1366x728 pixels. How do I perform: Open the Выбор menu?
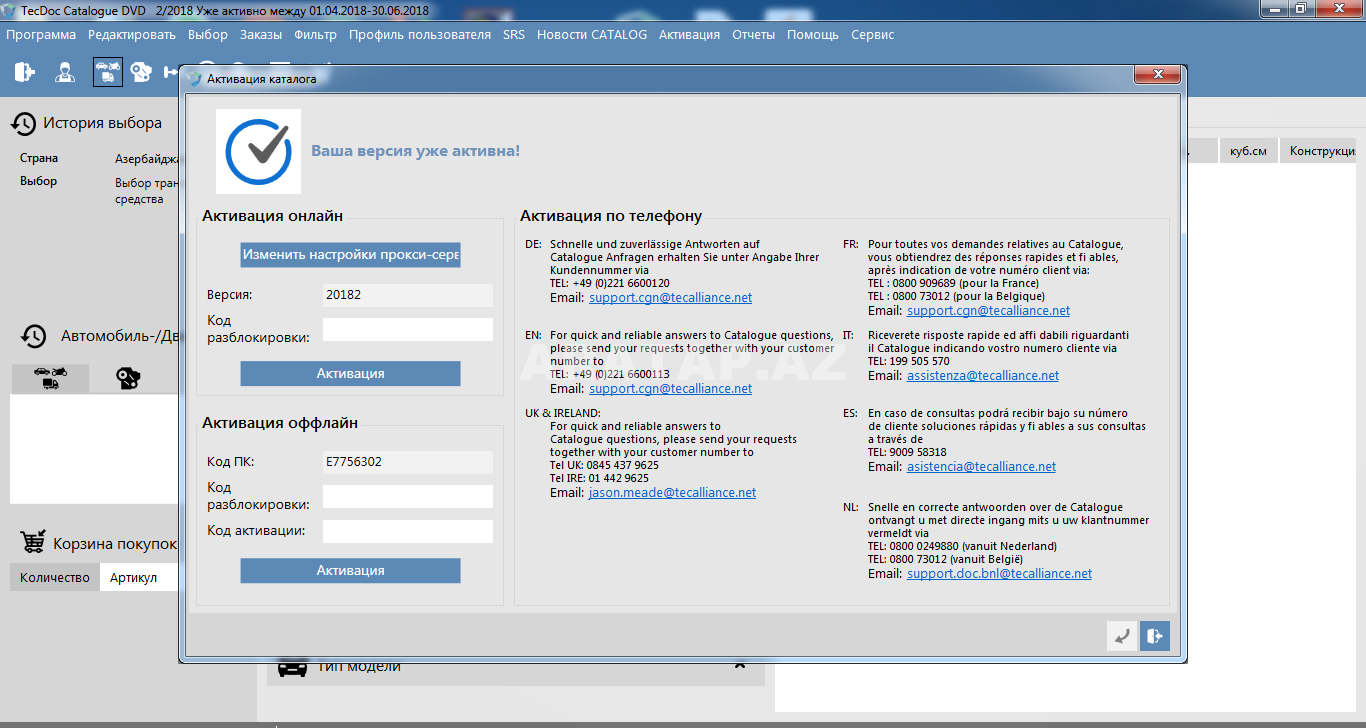[x=208, y=34]
